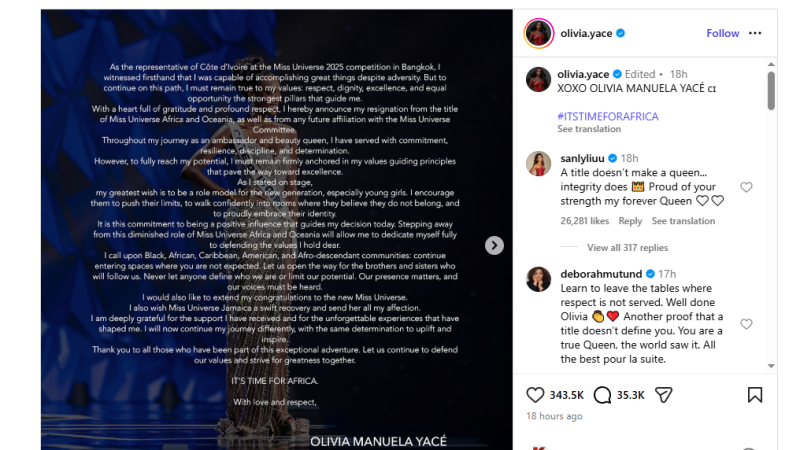Reply to sanlyliuu's comment
This screenshot has height=450, width=800.
(x=630, y=221)
